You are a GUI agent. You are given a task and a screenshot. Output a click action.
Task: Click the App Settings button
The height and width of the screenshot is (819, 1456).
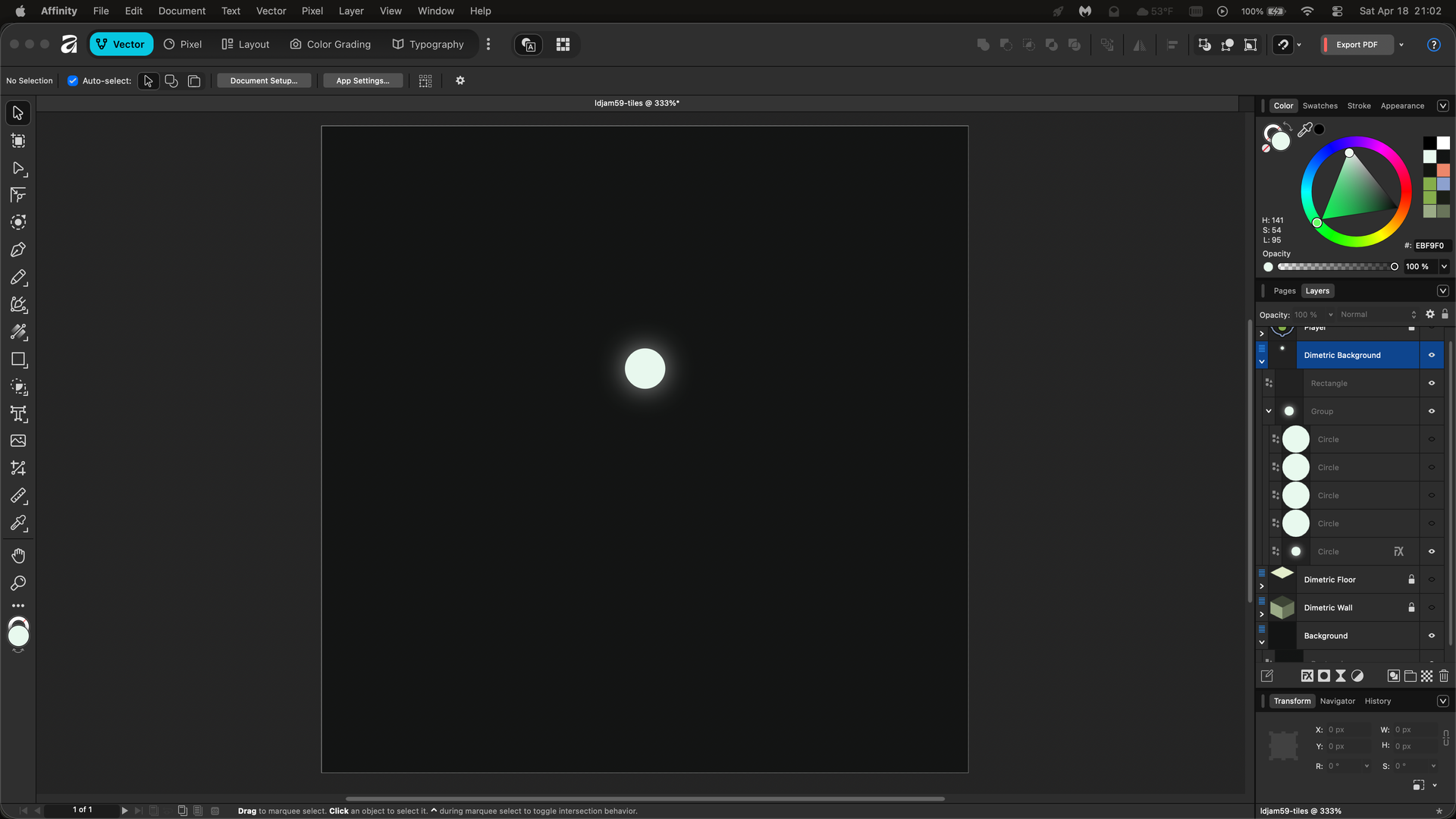pos(362,80)
